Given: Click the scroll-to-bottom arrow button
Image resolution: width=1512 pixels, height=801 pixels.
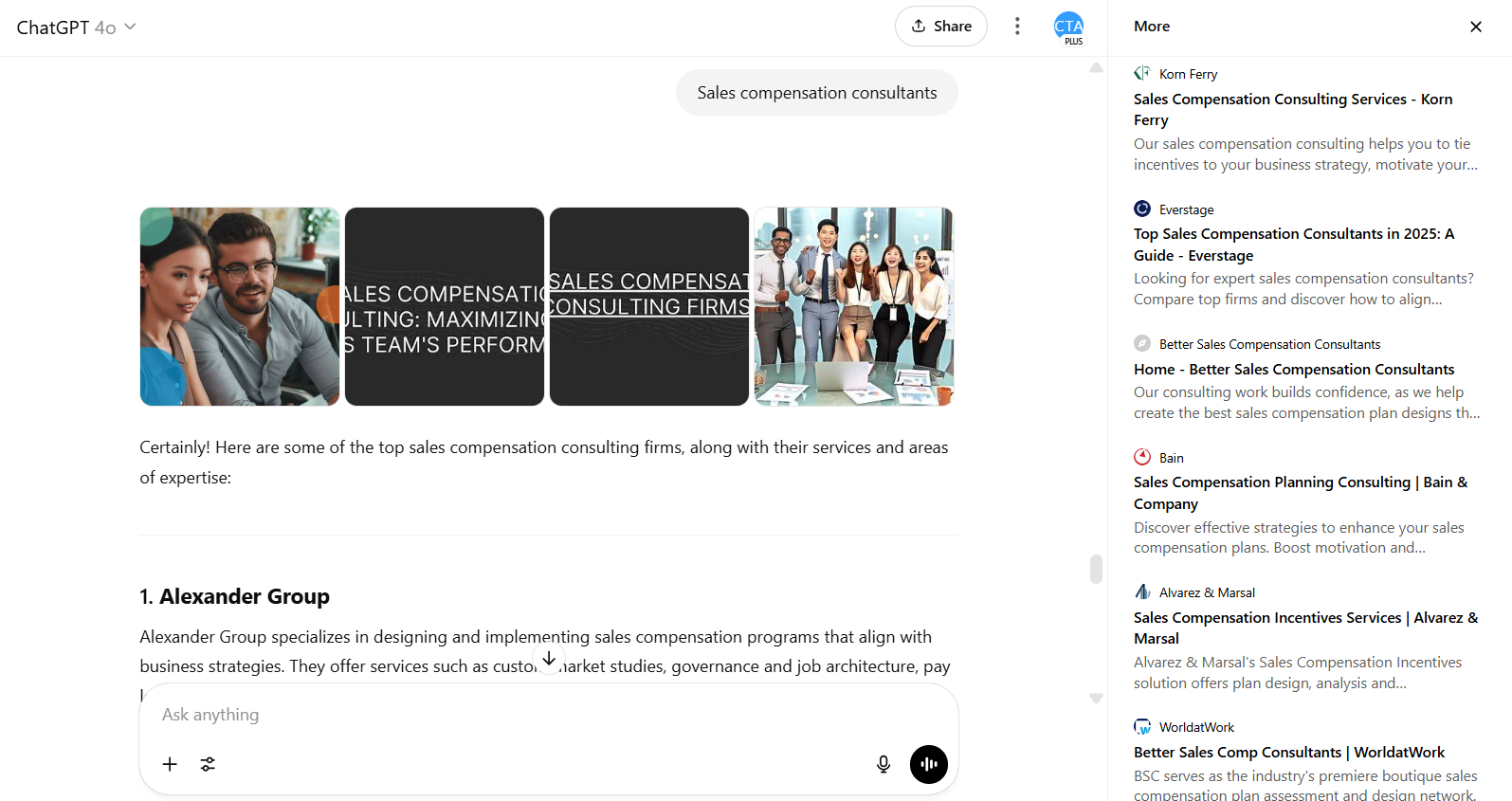Looking at the screenshot, I should [549, 658].
